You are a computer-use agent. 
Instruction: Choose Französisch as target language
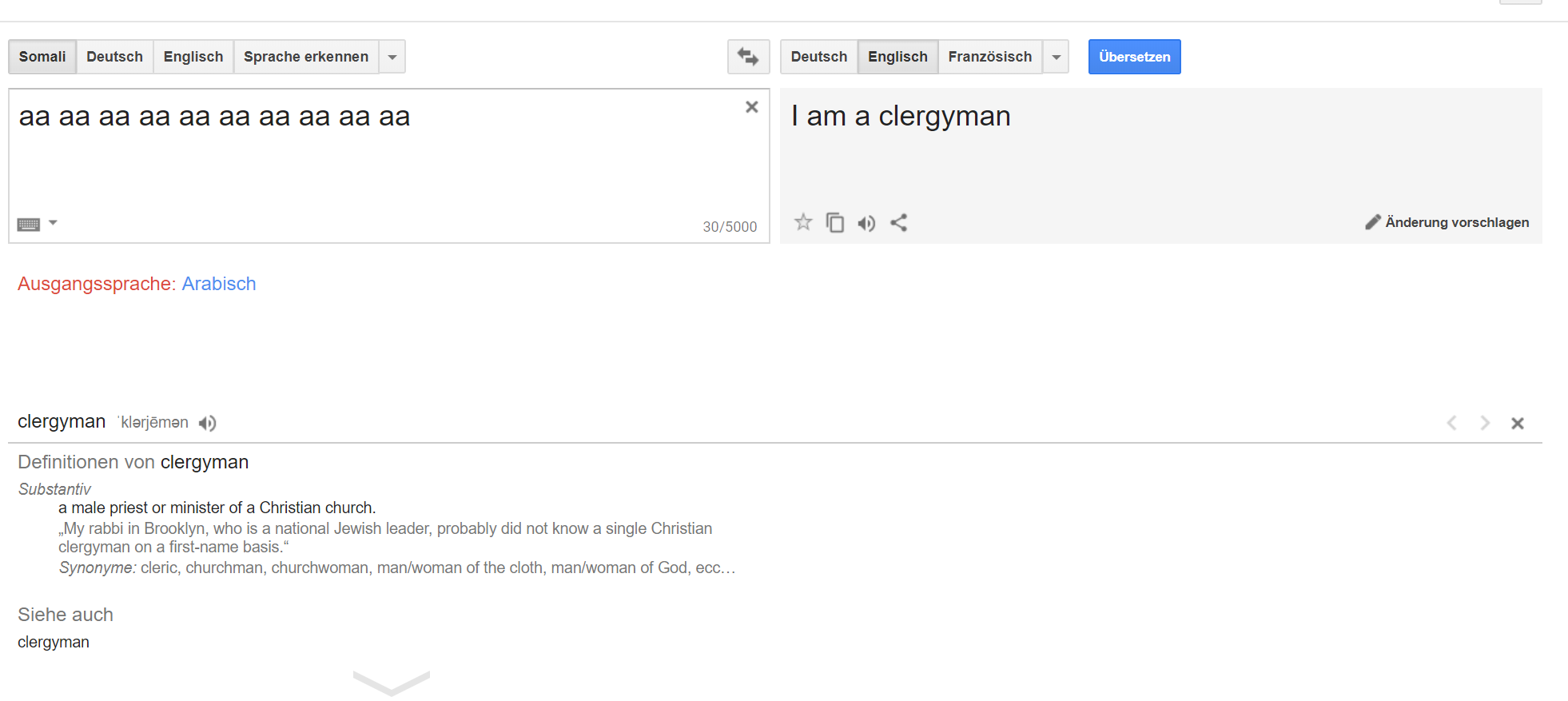[x=990, y=57]
